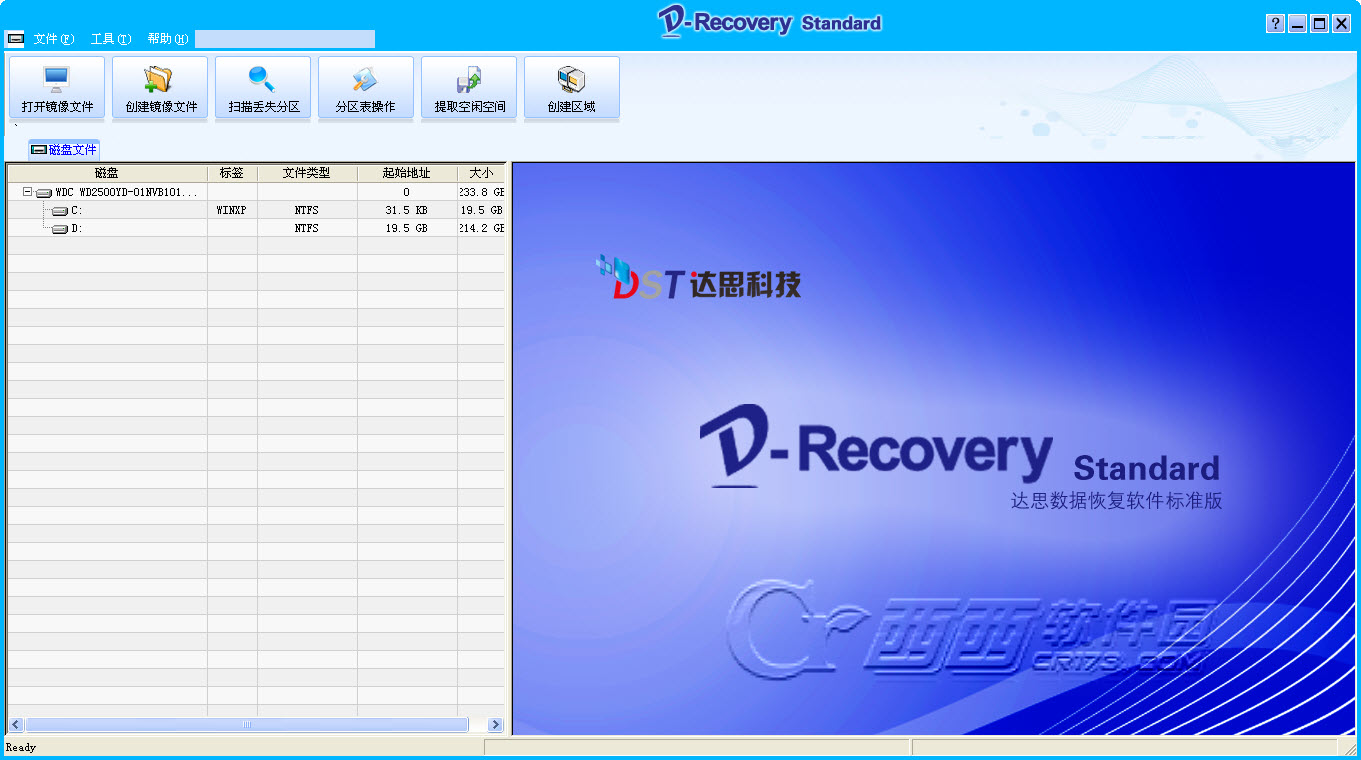Click the 233.8 GB disk size cell

[x=481, y=192]
